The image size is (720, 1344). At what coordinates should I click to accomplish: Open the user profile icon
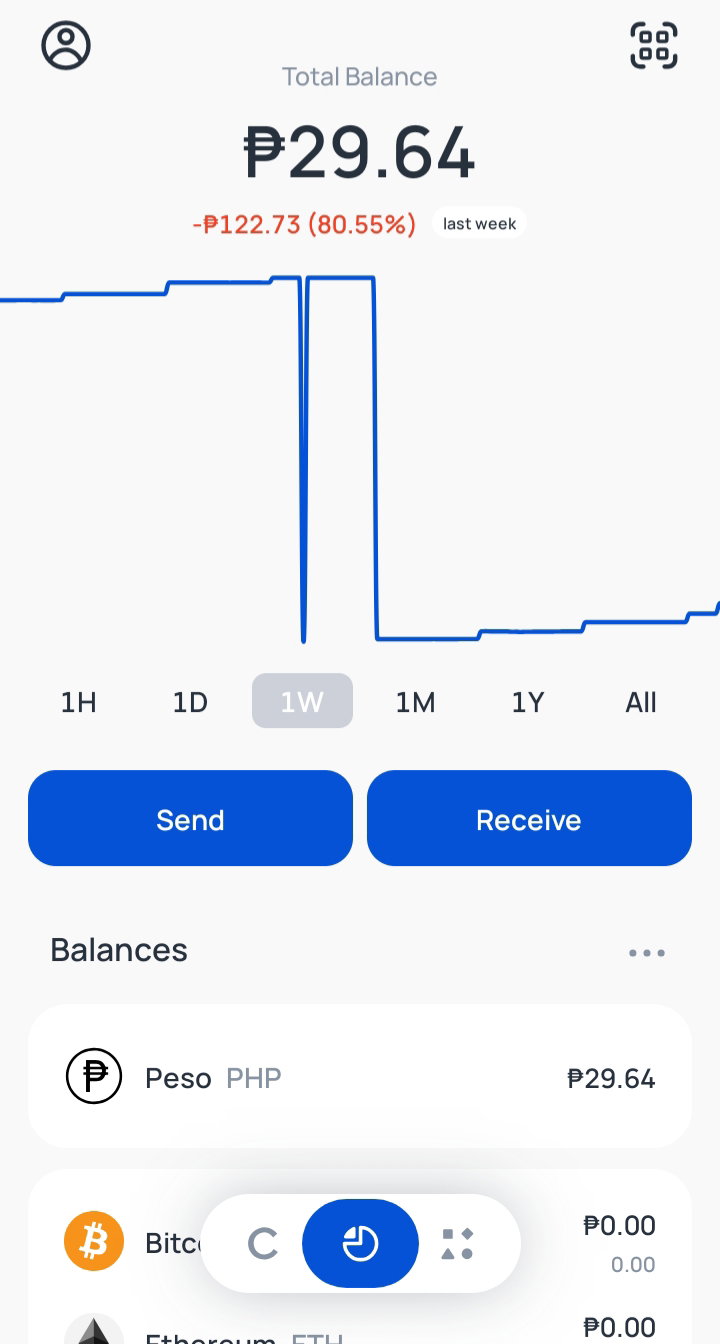pyautogui.click(x=66, y=45)
